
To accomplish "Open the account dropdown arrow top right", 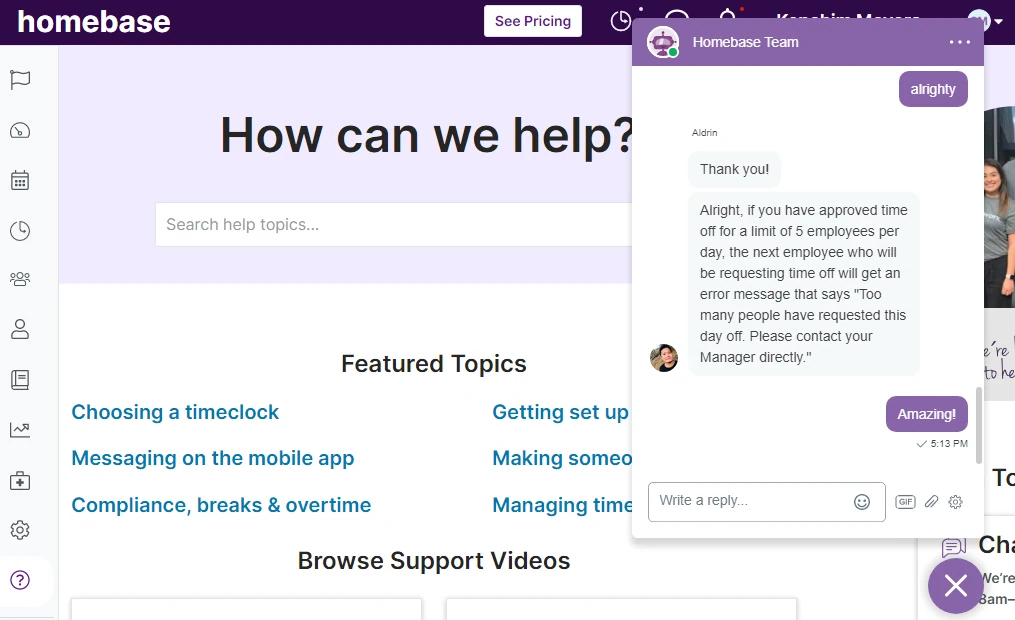I will pyautogui.click(x=999, y=21).
